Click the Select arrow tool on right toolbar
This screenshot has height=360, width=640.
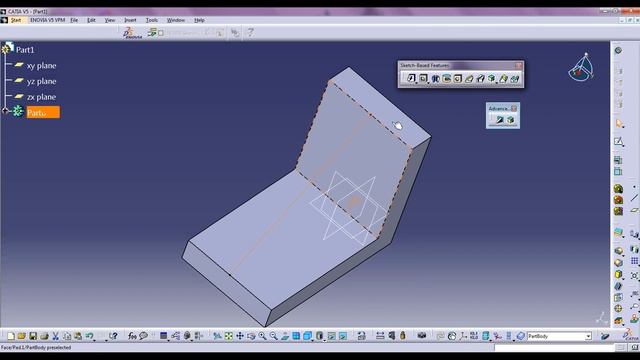[619, 123]
